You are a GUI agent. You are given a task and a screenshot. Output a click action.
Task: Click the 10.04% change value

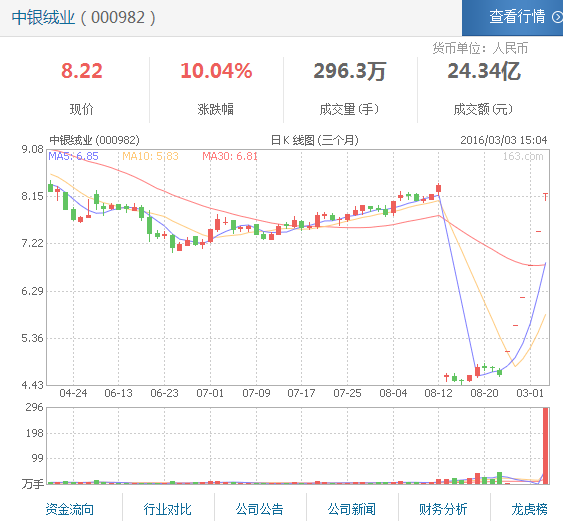click(x=216, y=71)
